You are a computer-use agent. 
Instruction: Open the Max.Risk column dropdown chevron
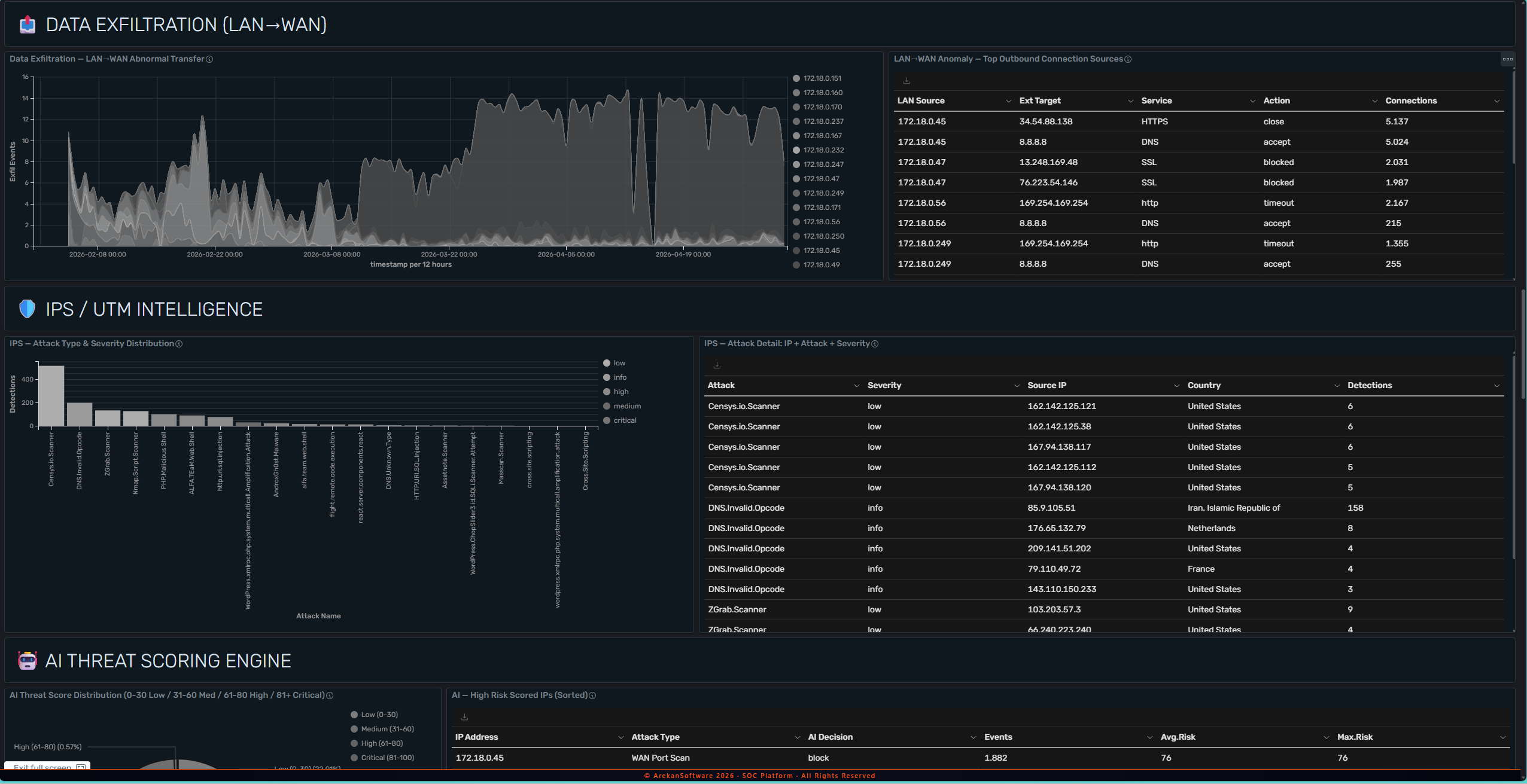(1503, 737)
